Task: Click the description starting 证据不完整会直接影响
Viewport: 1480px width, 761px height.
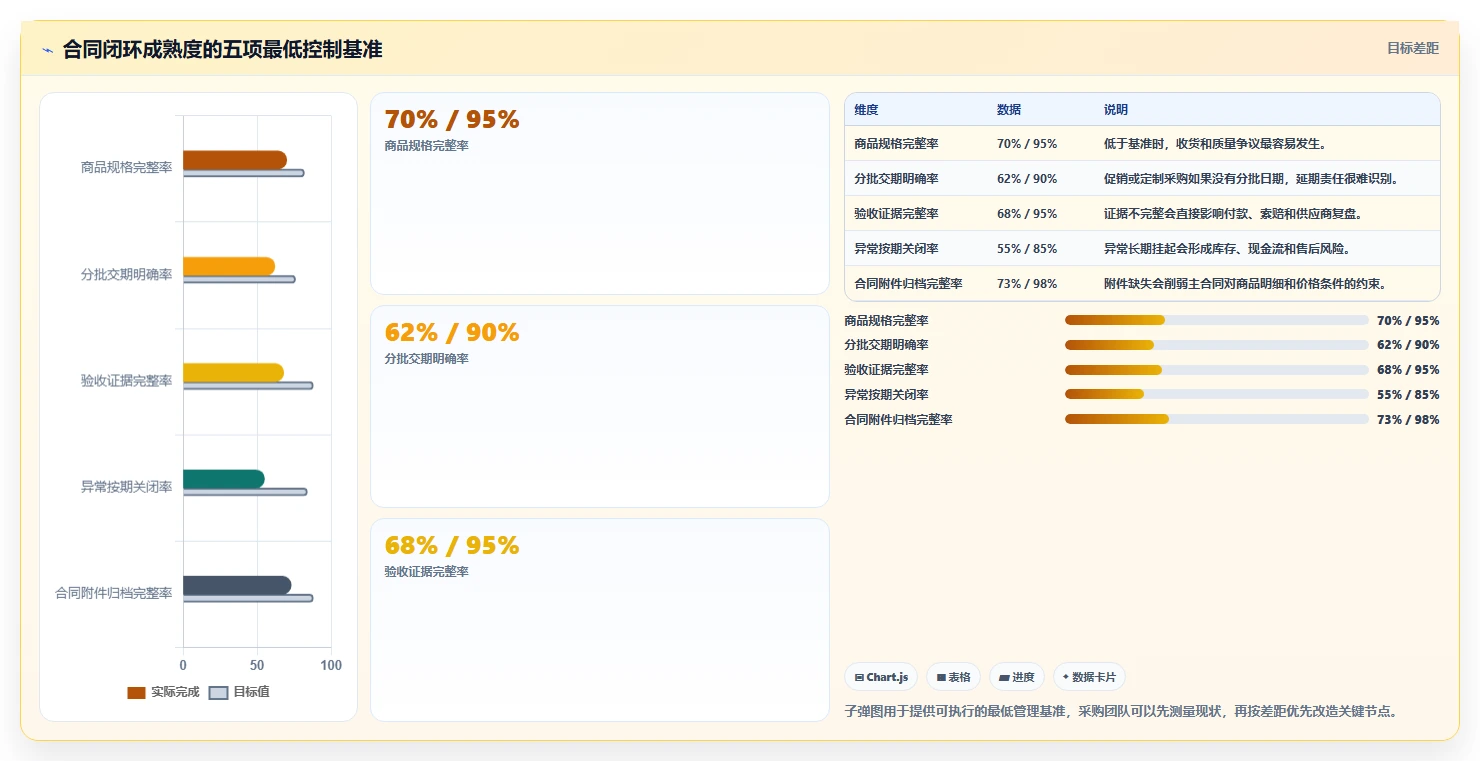Action: [1233, 214]
